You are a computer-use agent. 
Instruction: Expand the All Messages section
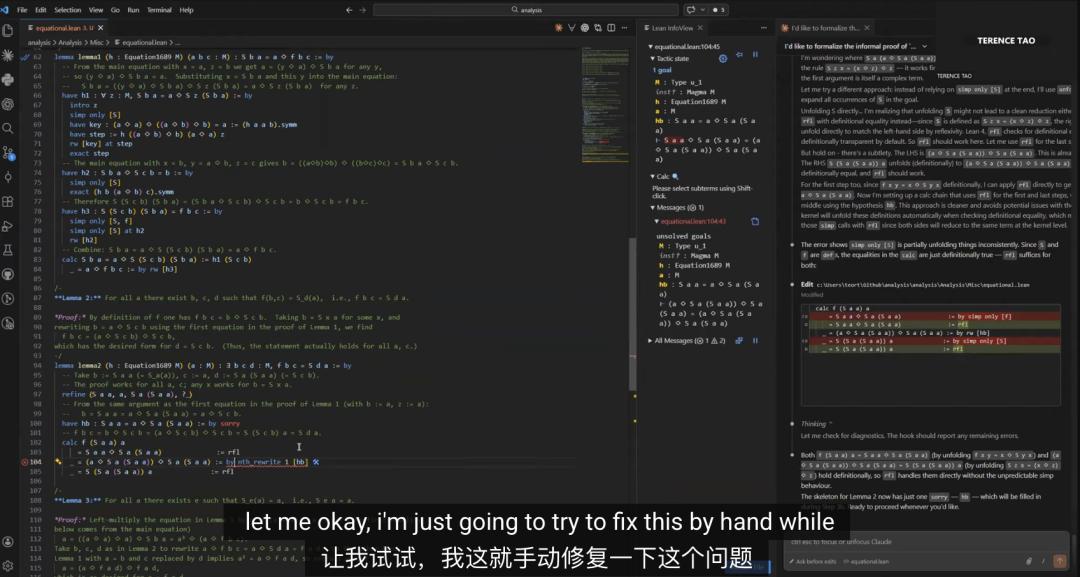pyautogui.click(x=650, y=341)
